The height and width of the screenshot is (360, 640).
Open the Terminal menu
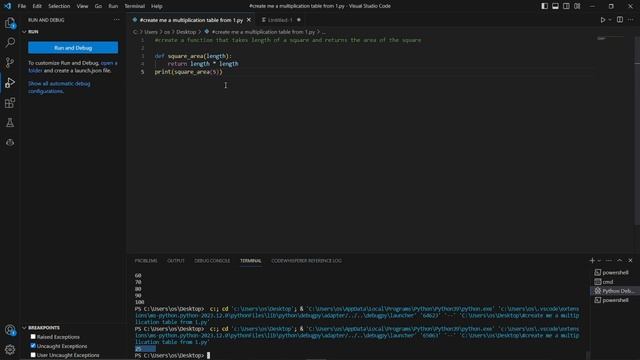click(x=135, y=6)
